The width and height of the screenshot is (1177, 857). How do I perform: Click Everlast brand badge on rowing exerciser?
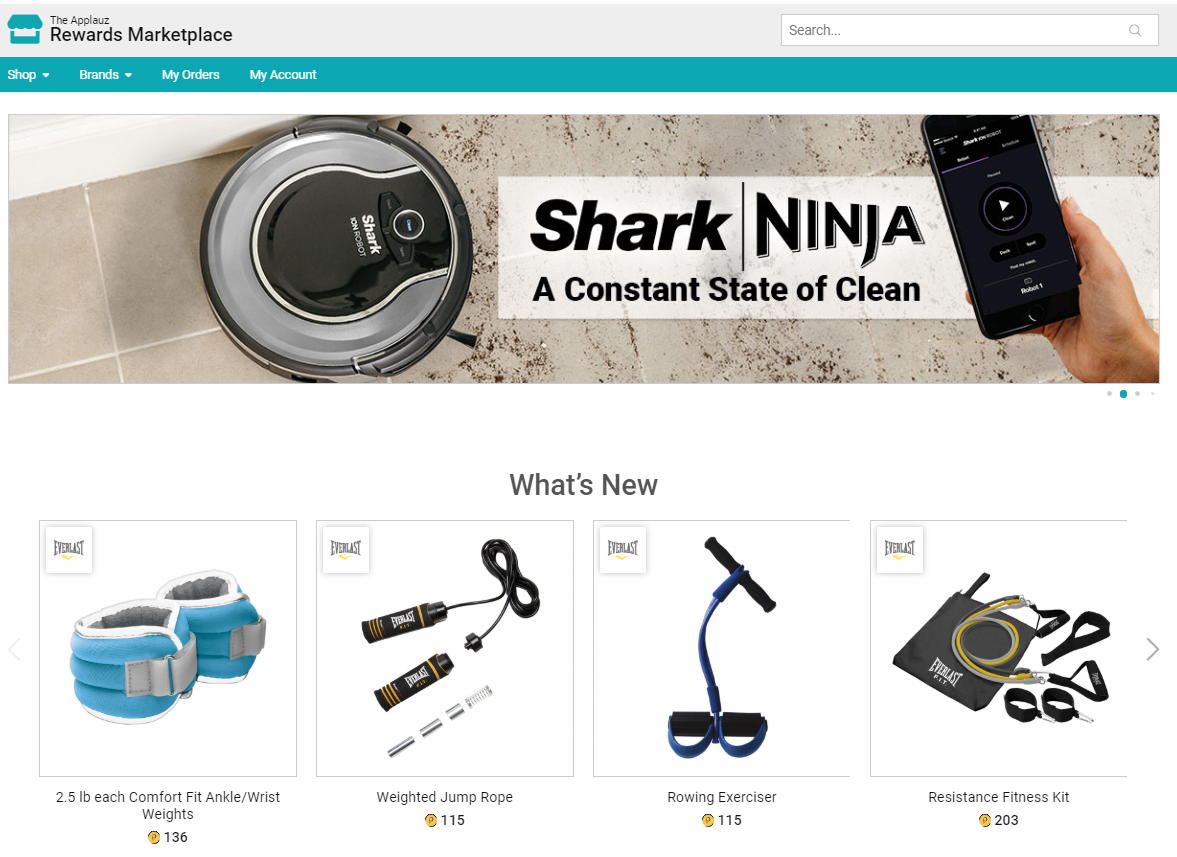[x=623, y=550]
